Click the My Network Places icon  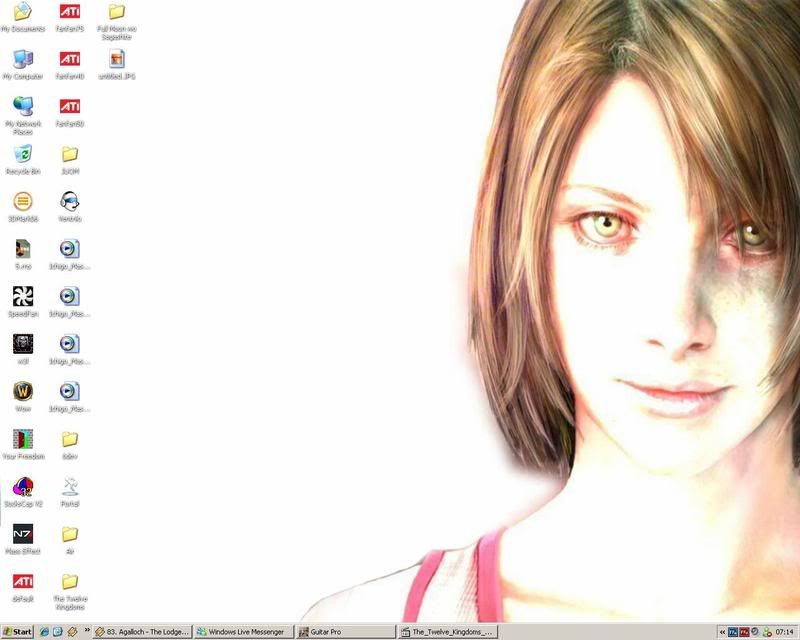click(22, 106)
